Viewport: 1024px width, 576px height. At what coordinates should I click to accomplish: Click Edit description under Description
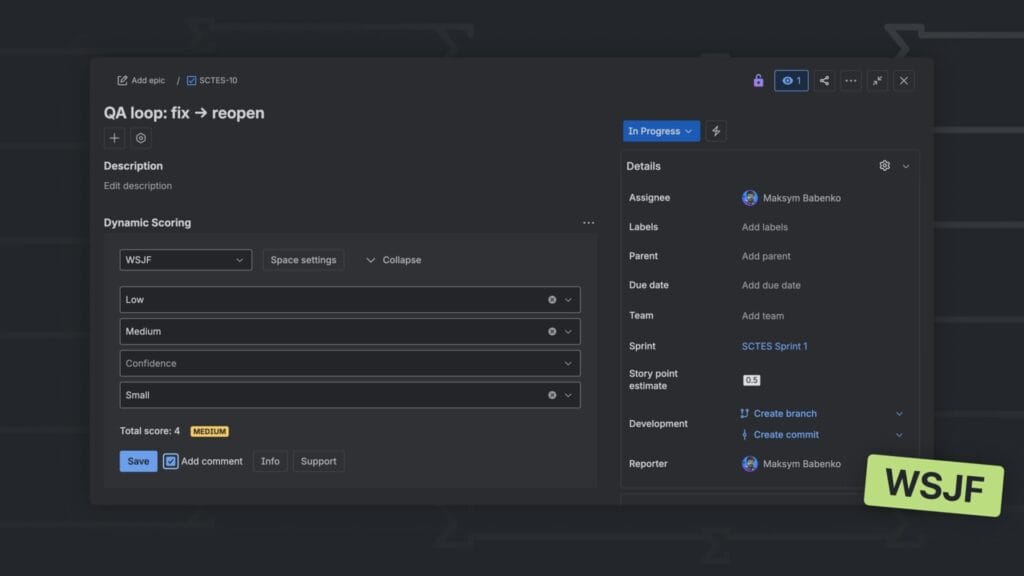[137, 185]
